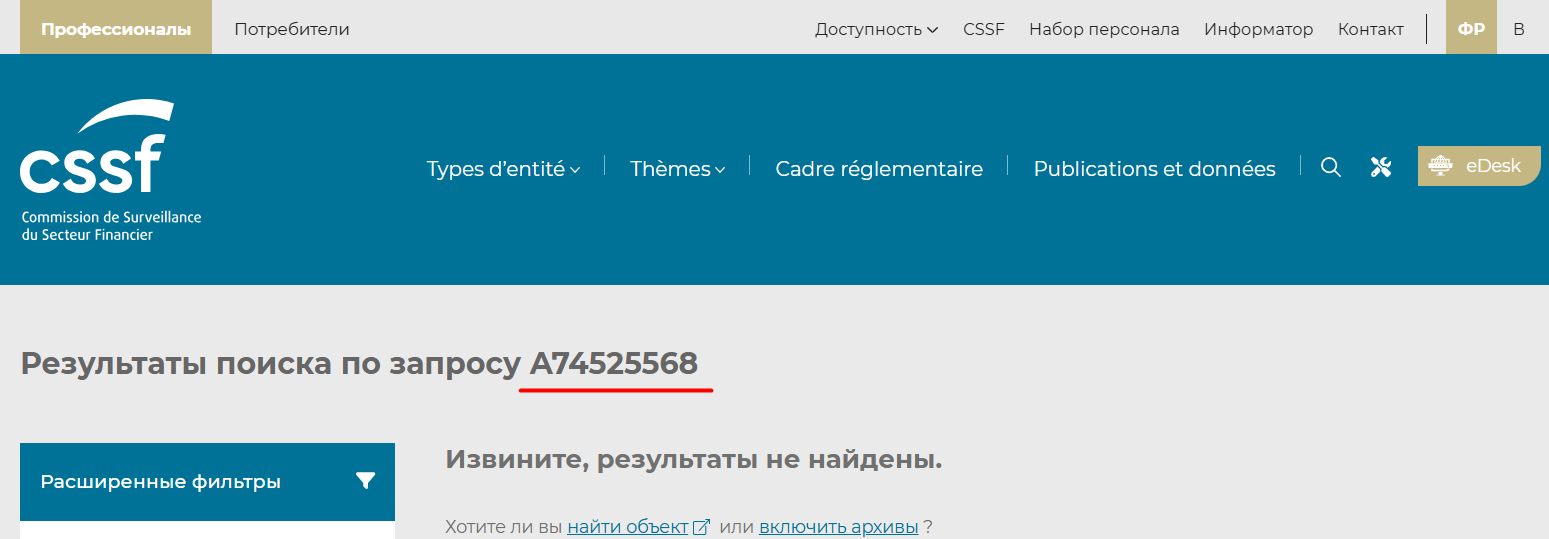Open the CSSF top link

[984, 29]
